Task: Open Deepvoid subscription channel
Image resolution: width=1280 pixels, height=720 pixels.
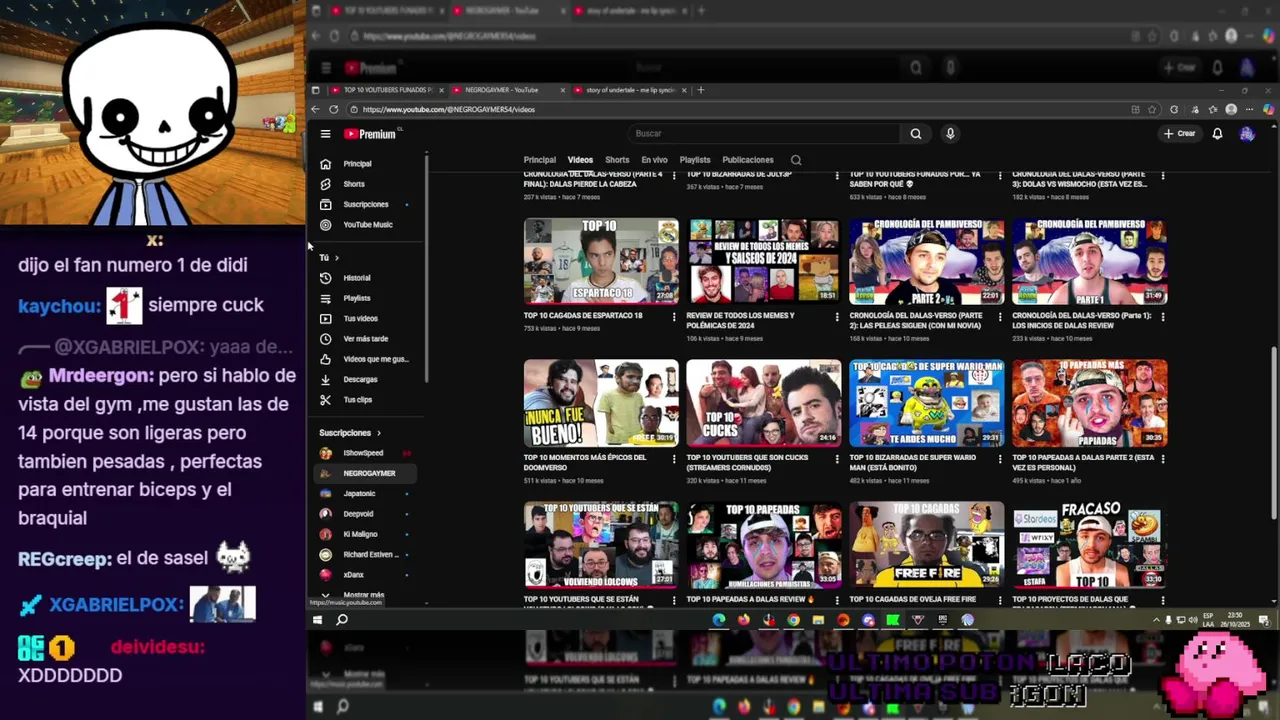Action: (364, 514)
